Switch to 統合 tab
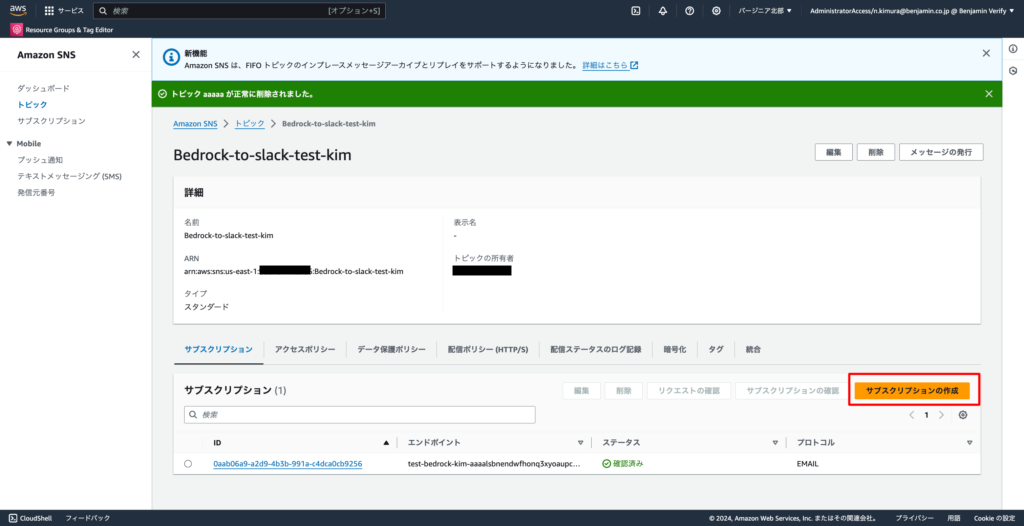 pyautogui.click(x=753, y=350)
